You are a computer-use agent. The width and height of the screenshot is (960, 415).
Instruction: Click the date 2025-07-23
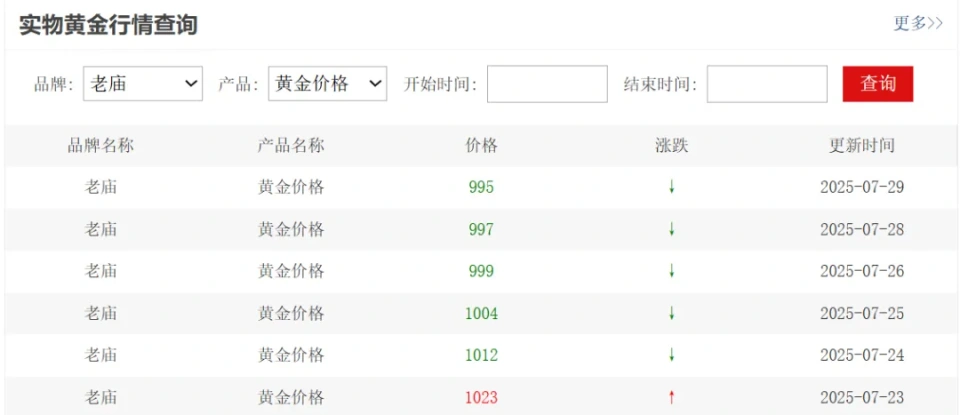(x=862, y=397)
